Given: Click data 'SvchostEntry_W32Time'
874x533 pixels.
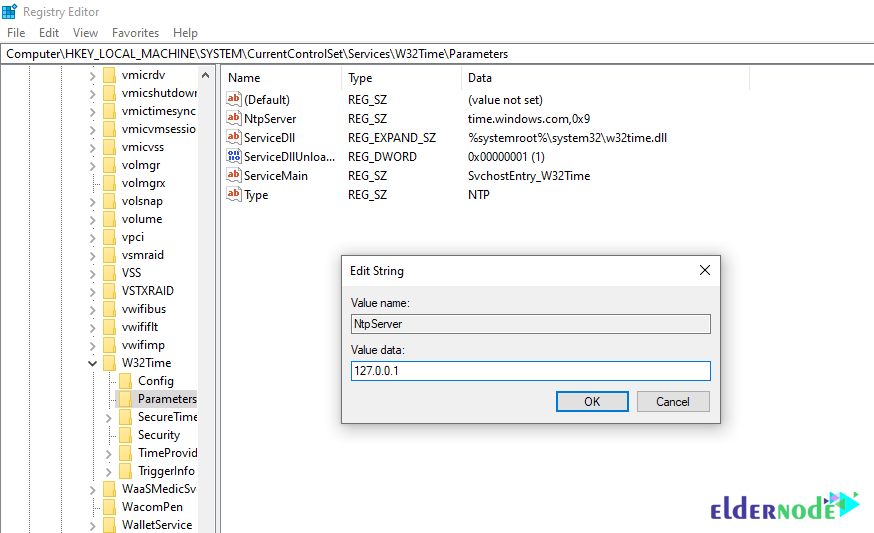Looking at the screenshot, I should (529, 176).
